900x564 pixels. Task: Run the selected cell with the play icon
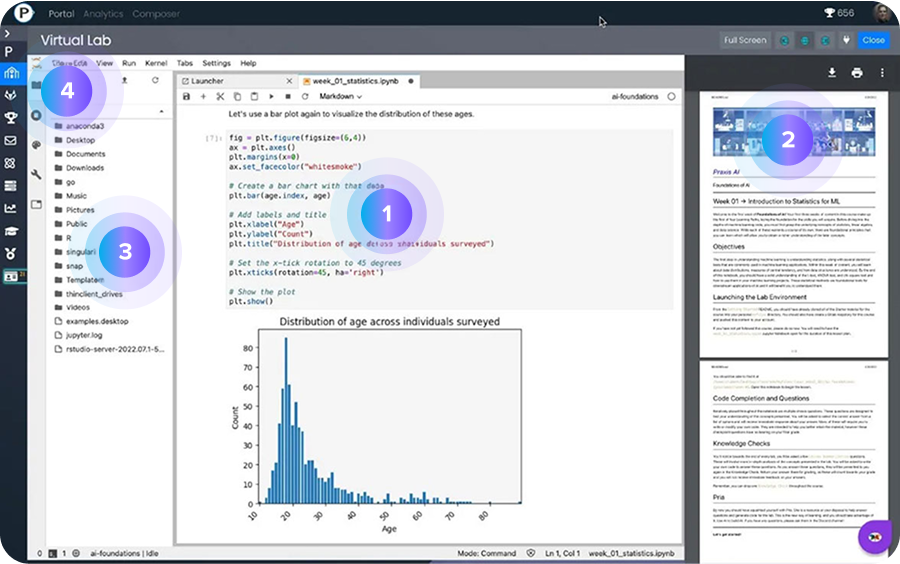pos(271,97)
